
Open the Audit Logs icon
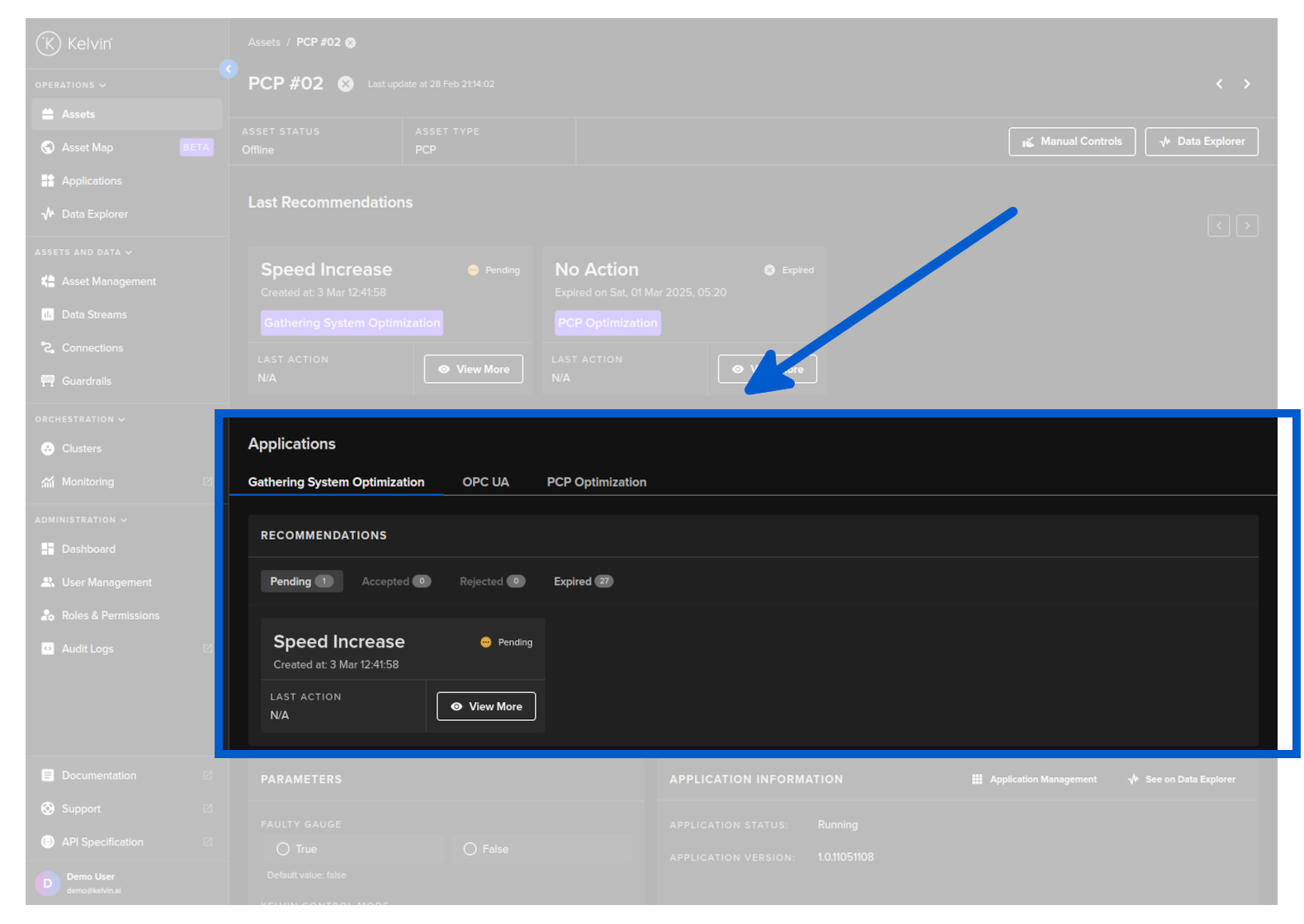point(48,649)
